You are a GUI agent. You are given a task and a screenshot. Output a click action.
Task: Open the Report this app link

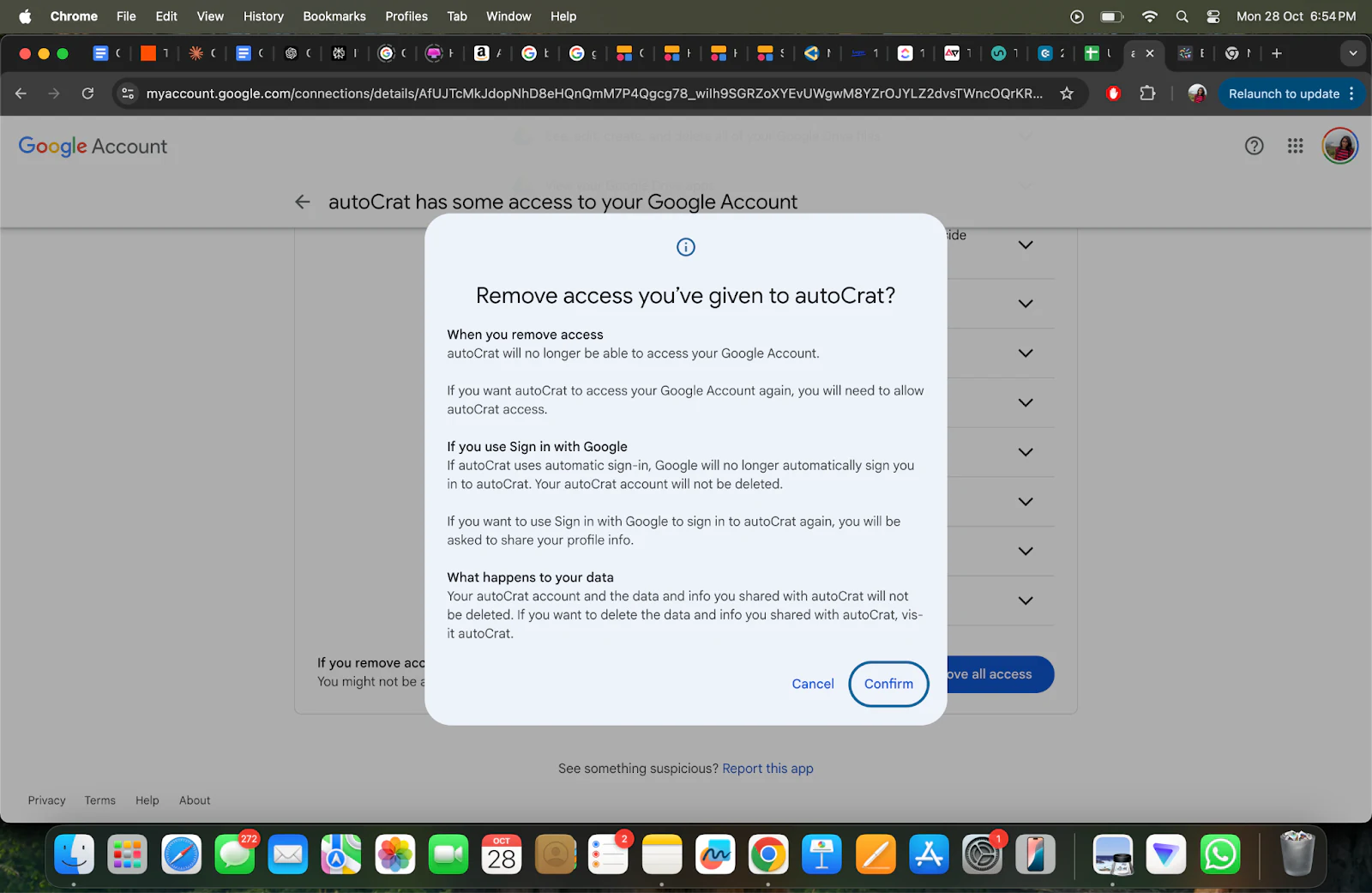pyautogui.click(x=767, y=769)
